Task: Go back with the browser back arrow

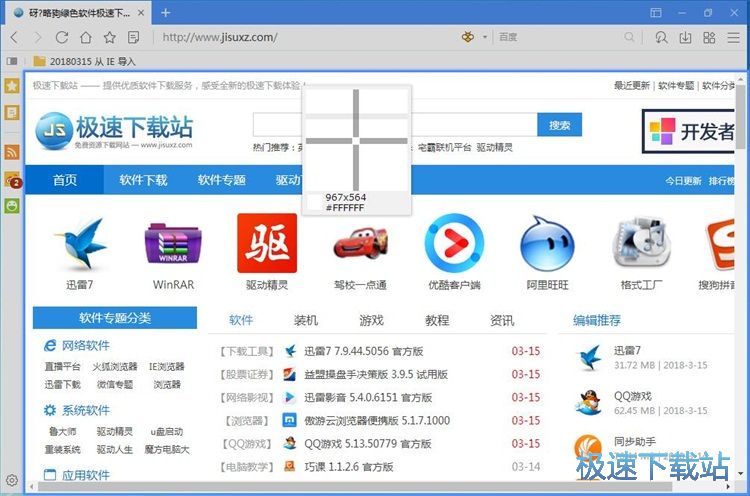Action: [x=14, y=37]
